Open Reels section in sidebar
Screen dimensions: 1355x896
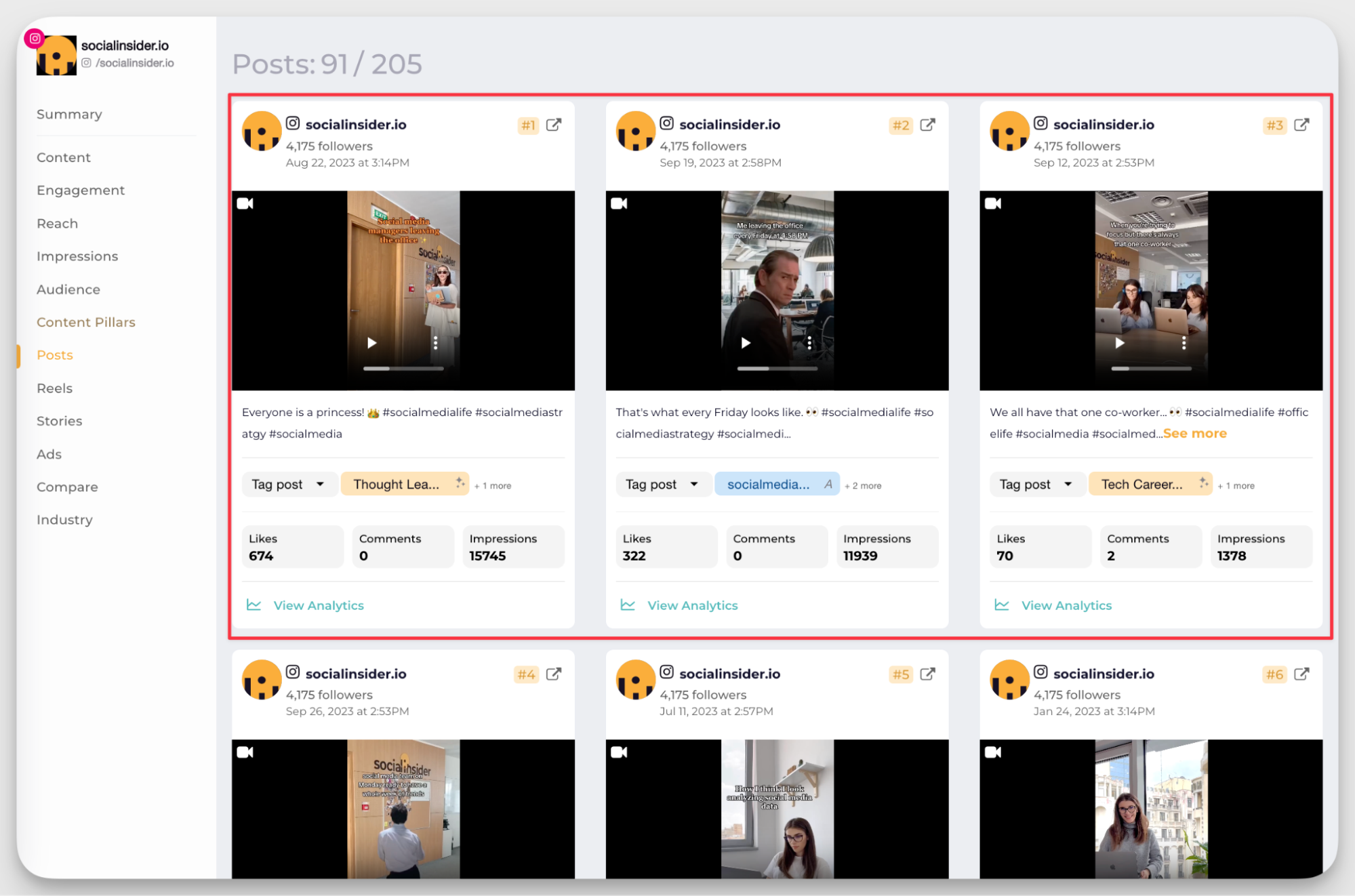click(54, 388)
